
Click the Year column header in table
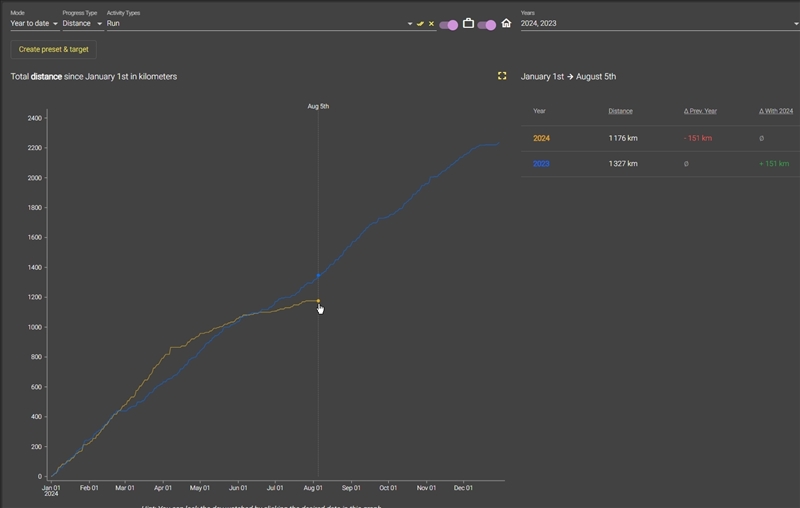click(x=539, y=111)
